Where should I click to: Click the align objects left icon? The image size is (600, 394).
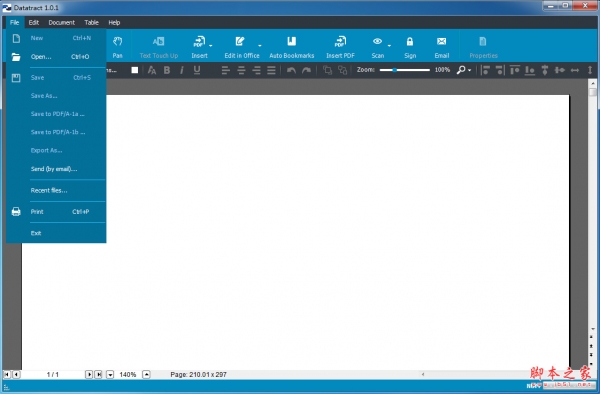click(485, 70)
